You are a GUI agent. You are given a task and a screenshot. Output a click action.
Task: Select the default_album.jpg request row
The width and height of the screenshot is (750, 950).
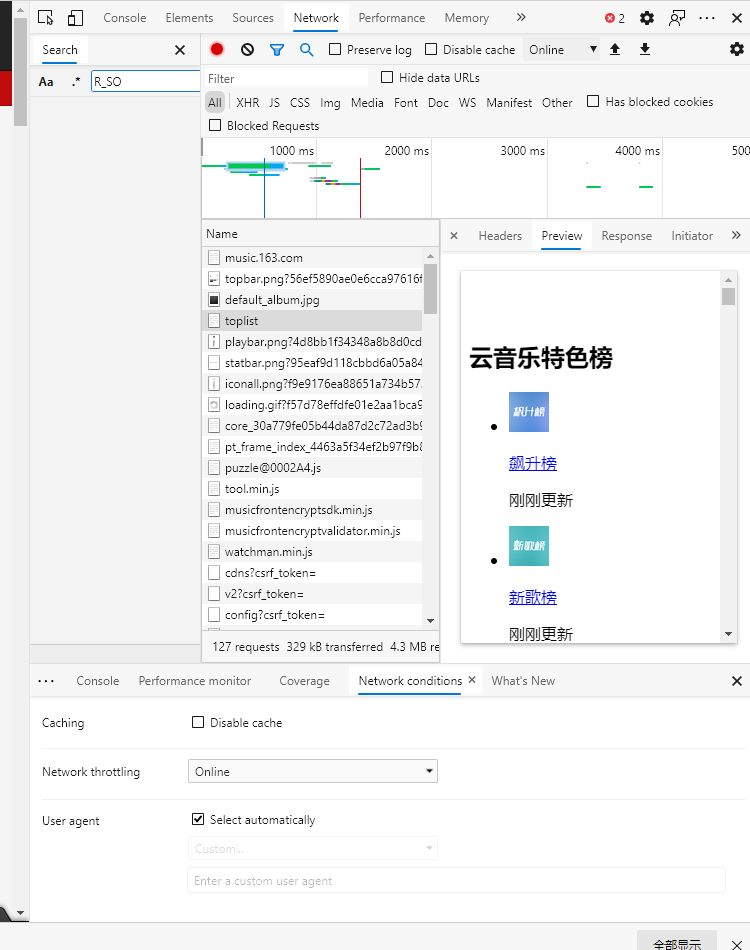(x=313, y=299)
